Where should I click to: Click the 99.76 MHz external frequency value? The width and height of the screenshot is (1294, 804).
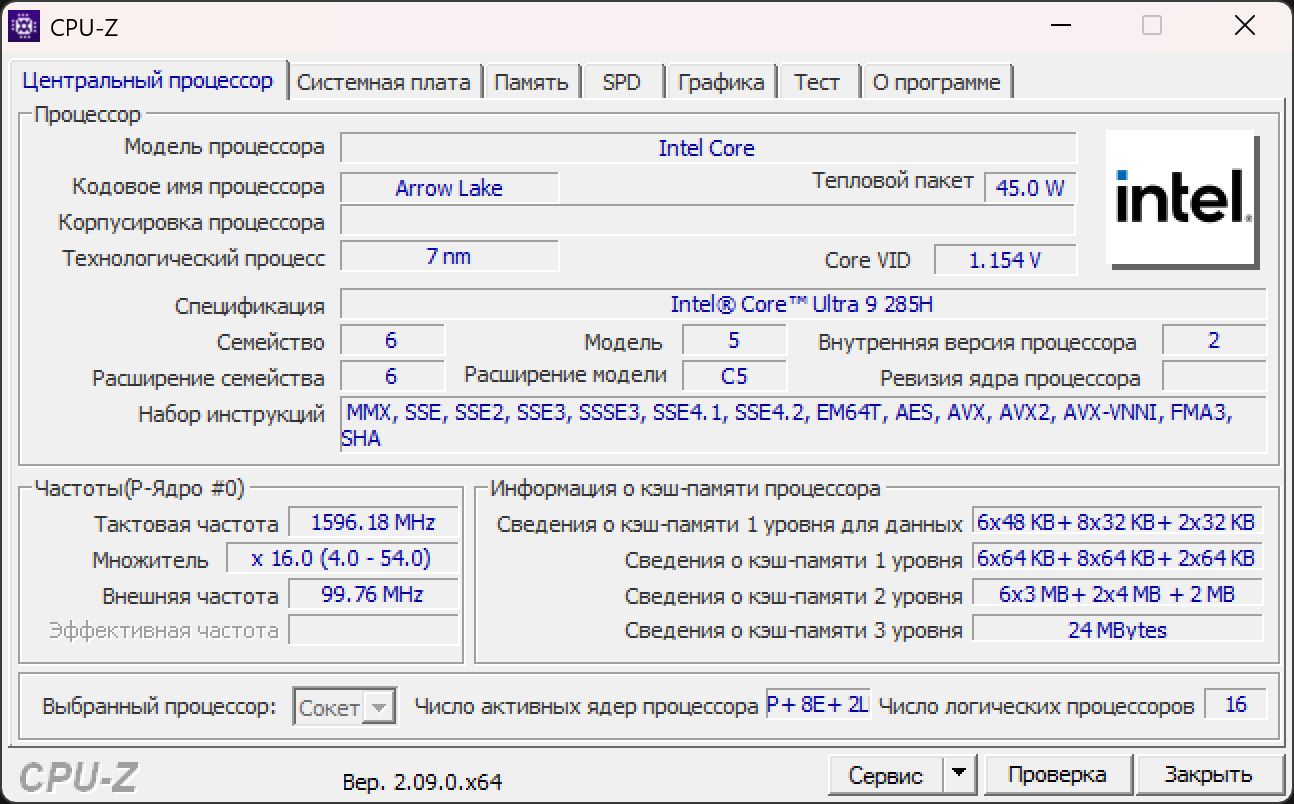click(x=373, y=594)
